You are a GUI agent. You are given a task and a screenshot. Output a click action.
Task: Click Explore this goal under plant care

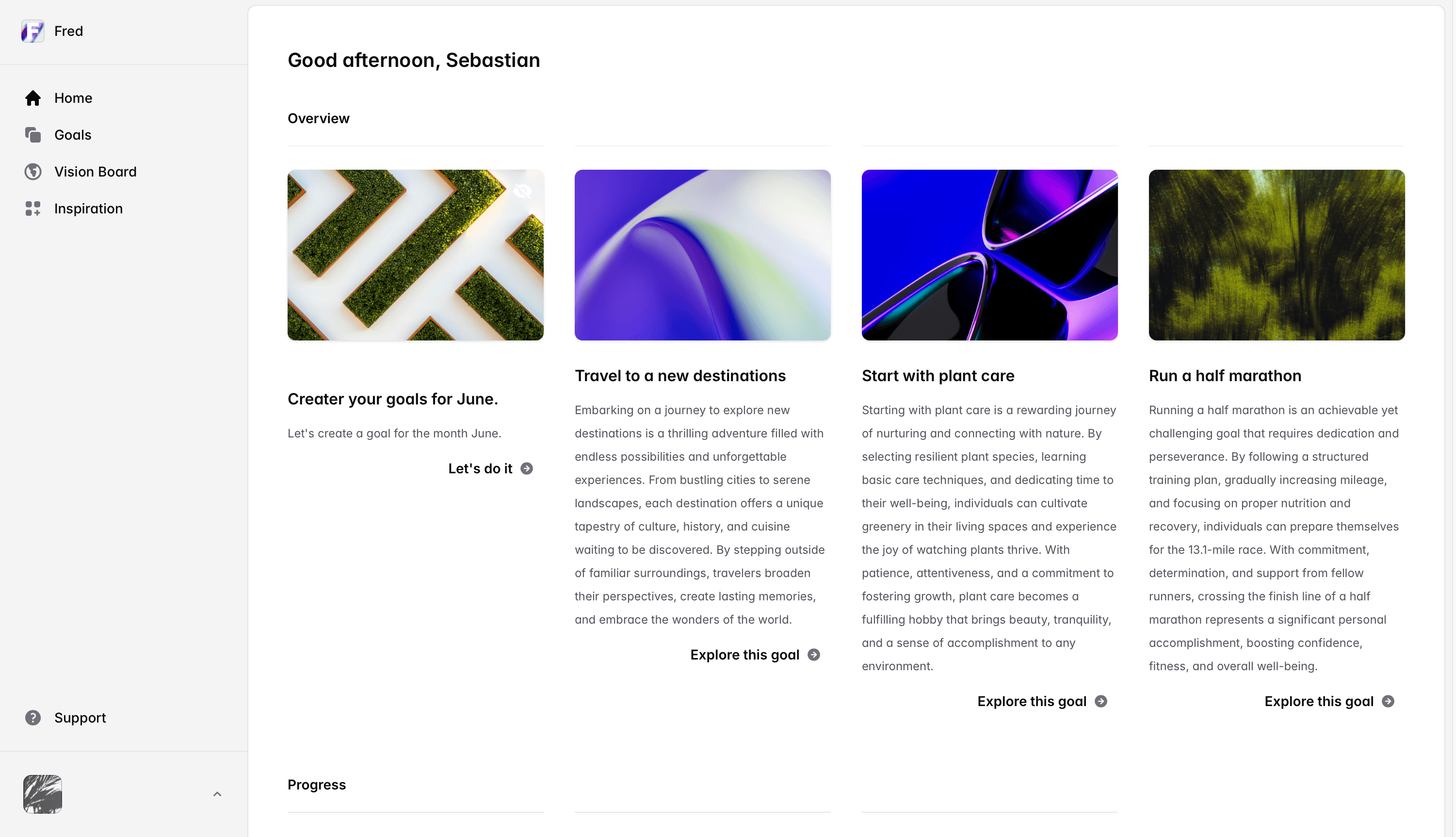[x=1032, y=701]
